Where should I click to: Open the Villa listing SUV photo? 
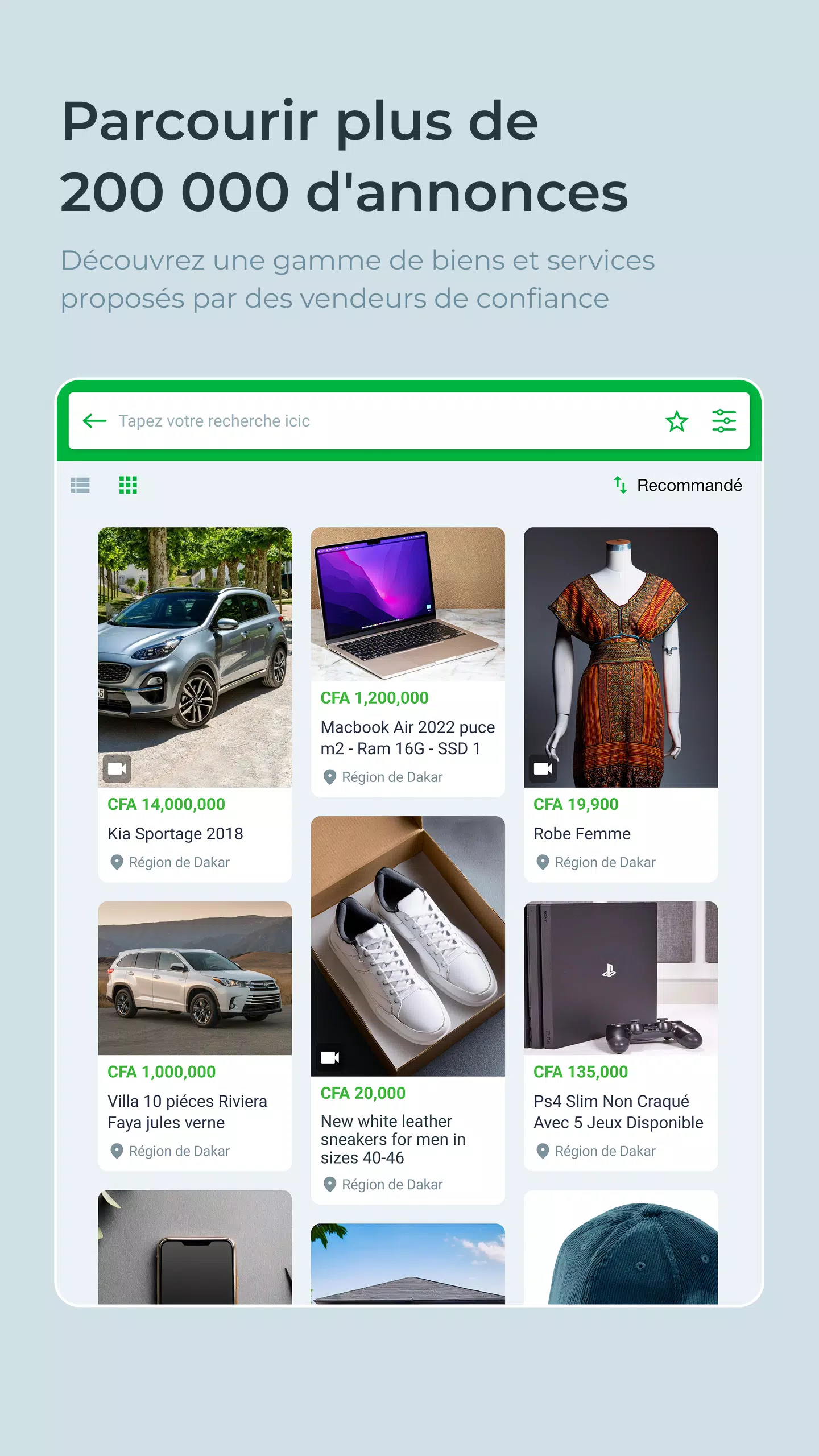pyautogui.click(x=195, y=978)
